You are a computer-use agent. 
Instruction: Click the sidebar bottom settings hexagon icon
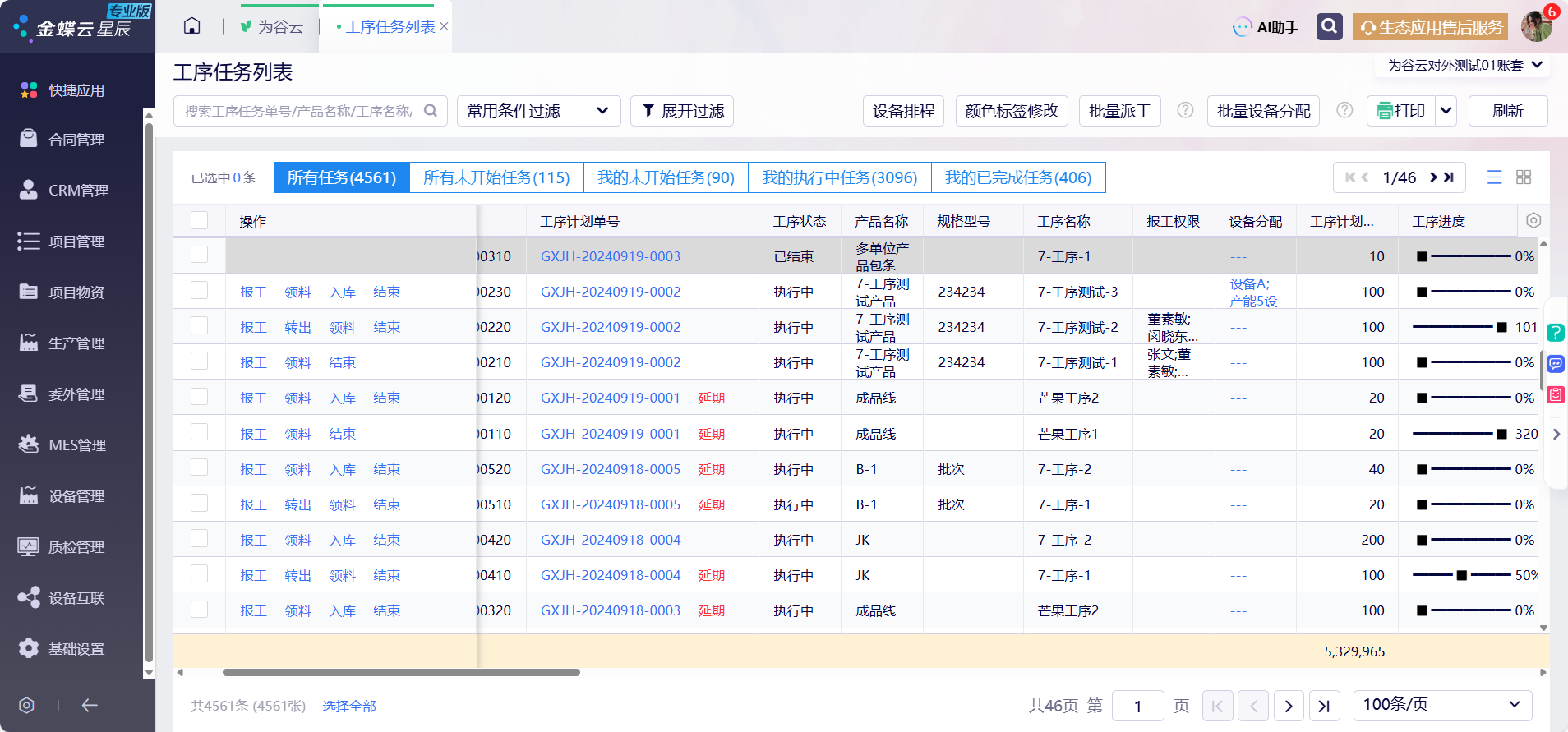[26, 705]
